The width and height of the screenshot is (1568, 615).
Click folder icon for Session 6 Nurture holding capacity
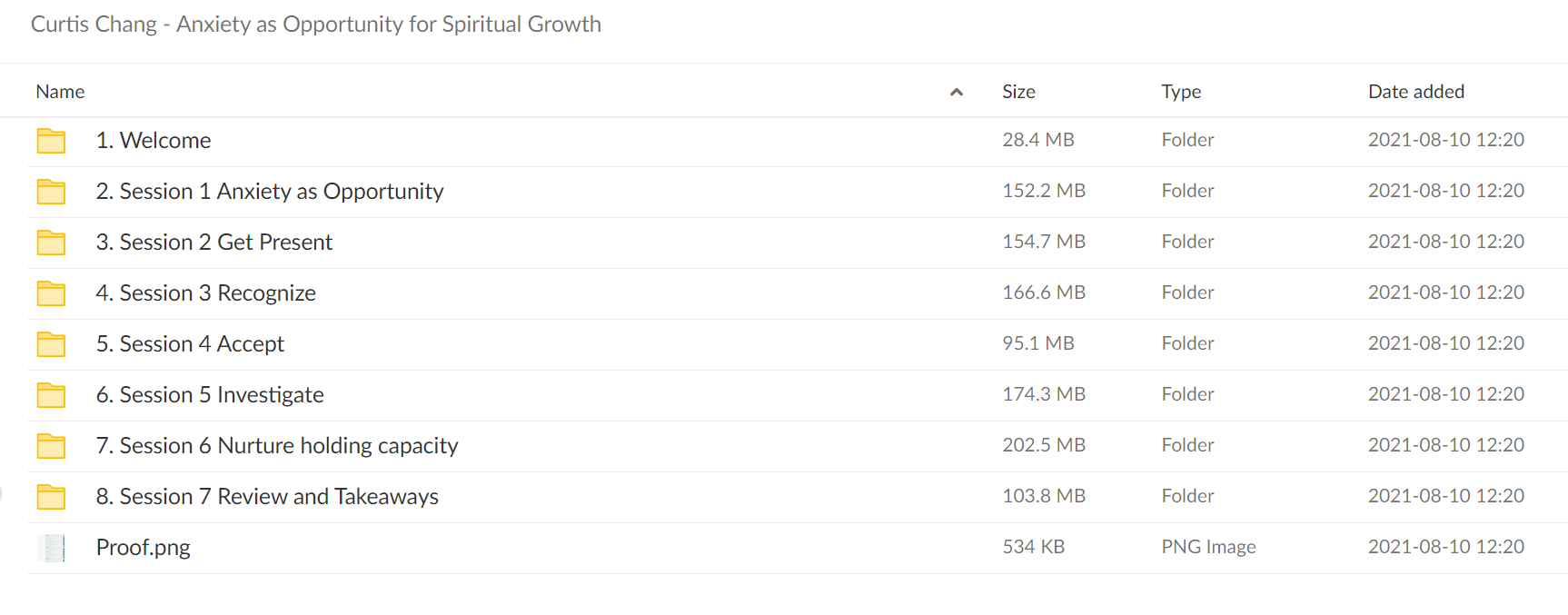pos(51,446)
